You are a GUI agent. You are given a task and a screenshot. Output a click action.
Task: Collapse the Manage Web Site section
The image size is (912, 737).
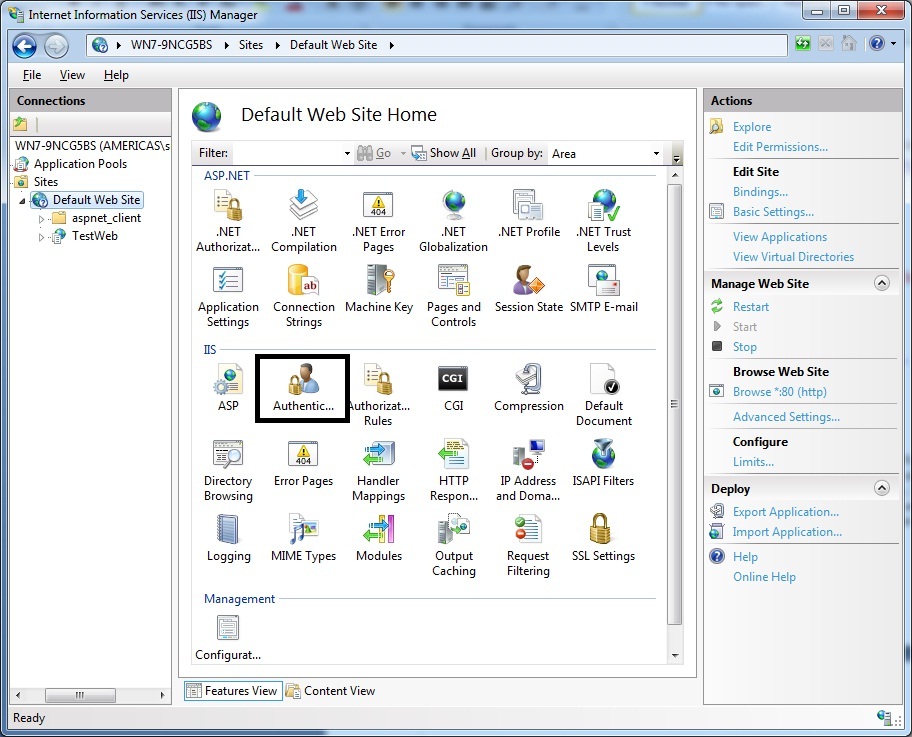click(x=881, y=283)
